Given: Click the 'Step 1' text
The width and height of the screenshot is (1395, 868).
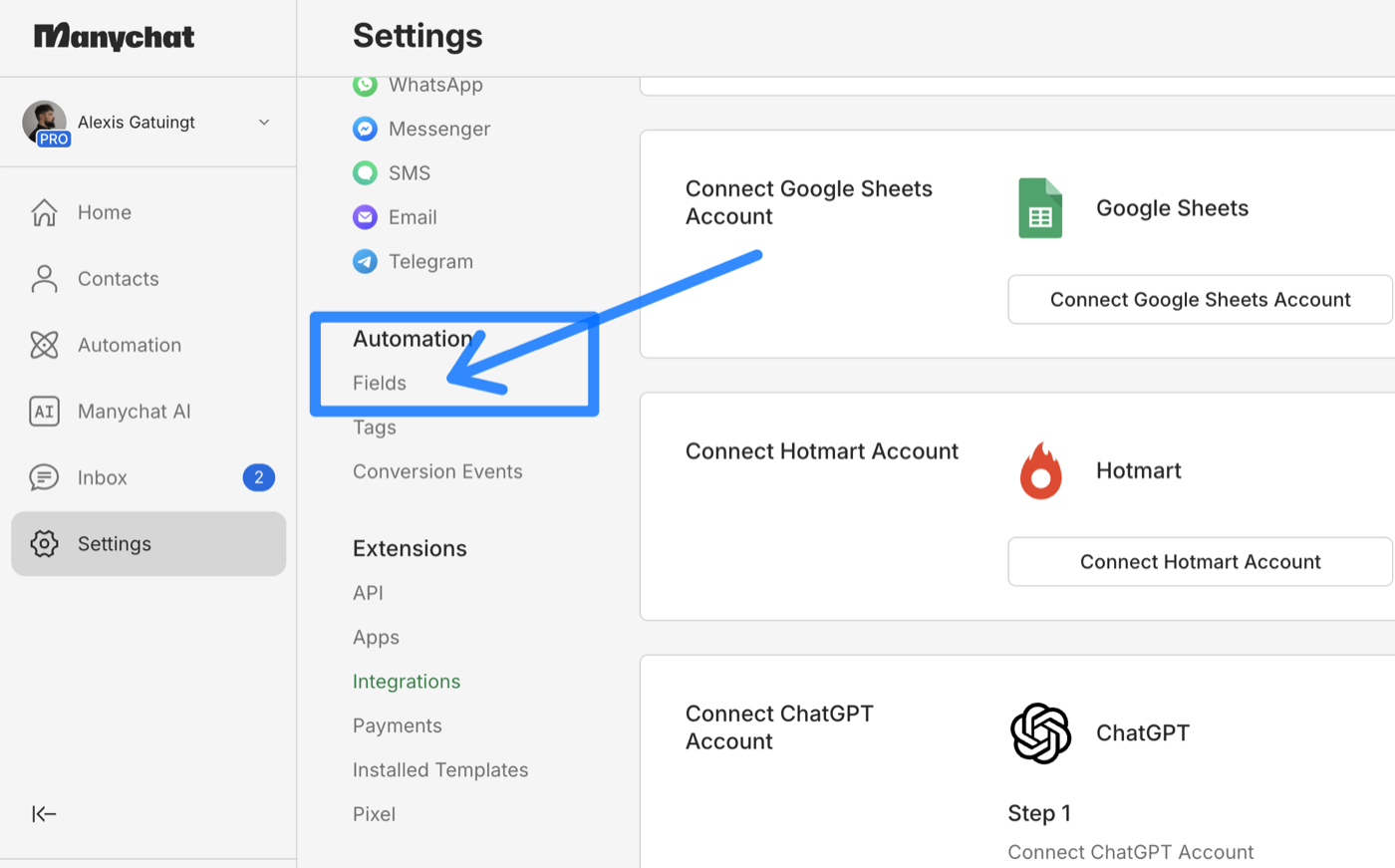Looking at the screenshot, I should pos(1039,813).
